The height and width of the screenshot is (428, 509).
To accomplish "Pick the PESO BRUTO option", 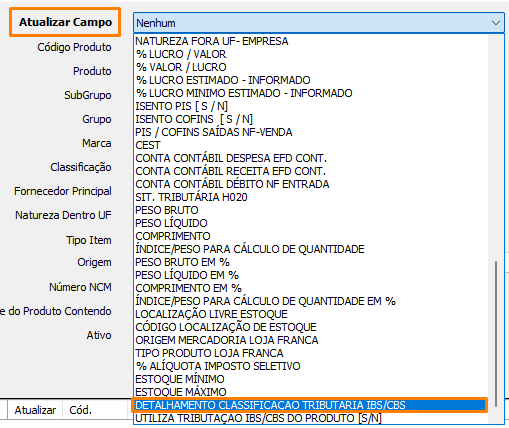I will (x=311, y=210).
